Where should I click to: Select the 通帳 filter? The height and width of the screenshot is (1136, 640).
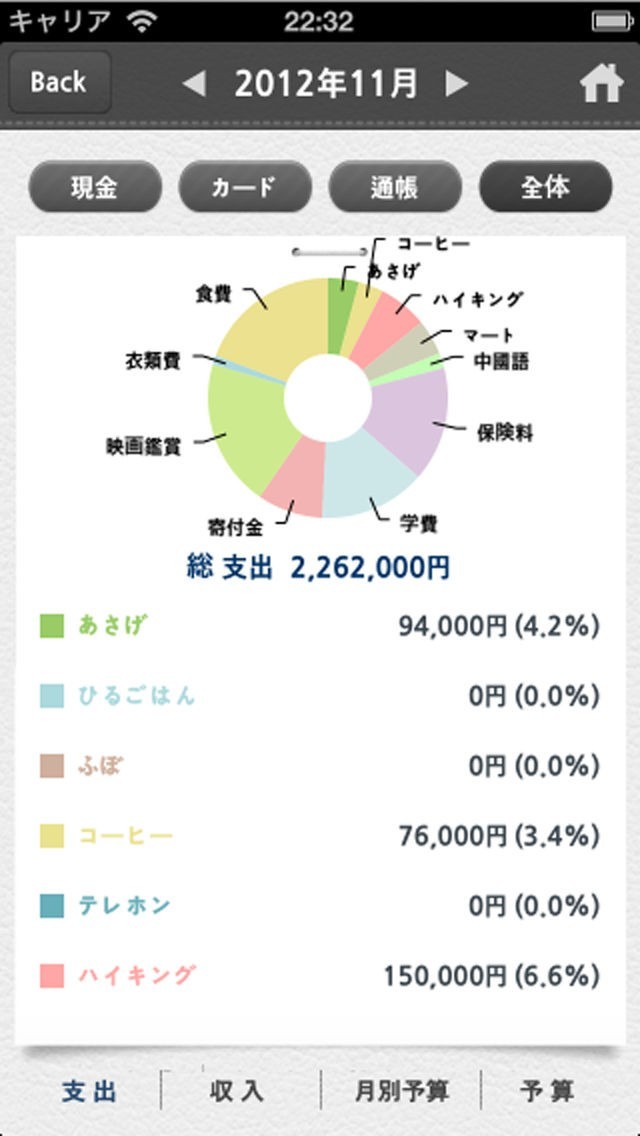point(395,187)
